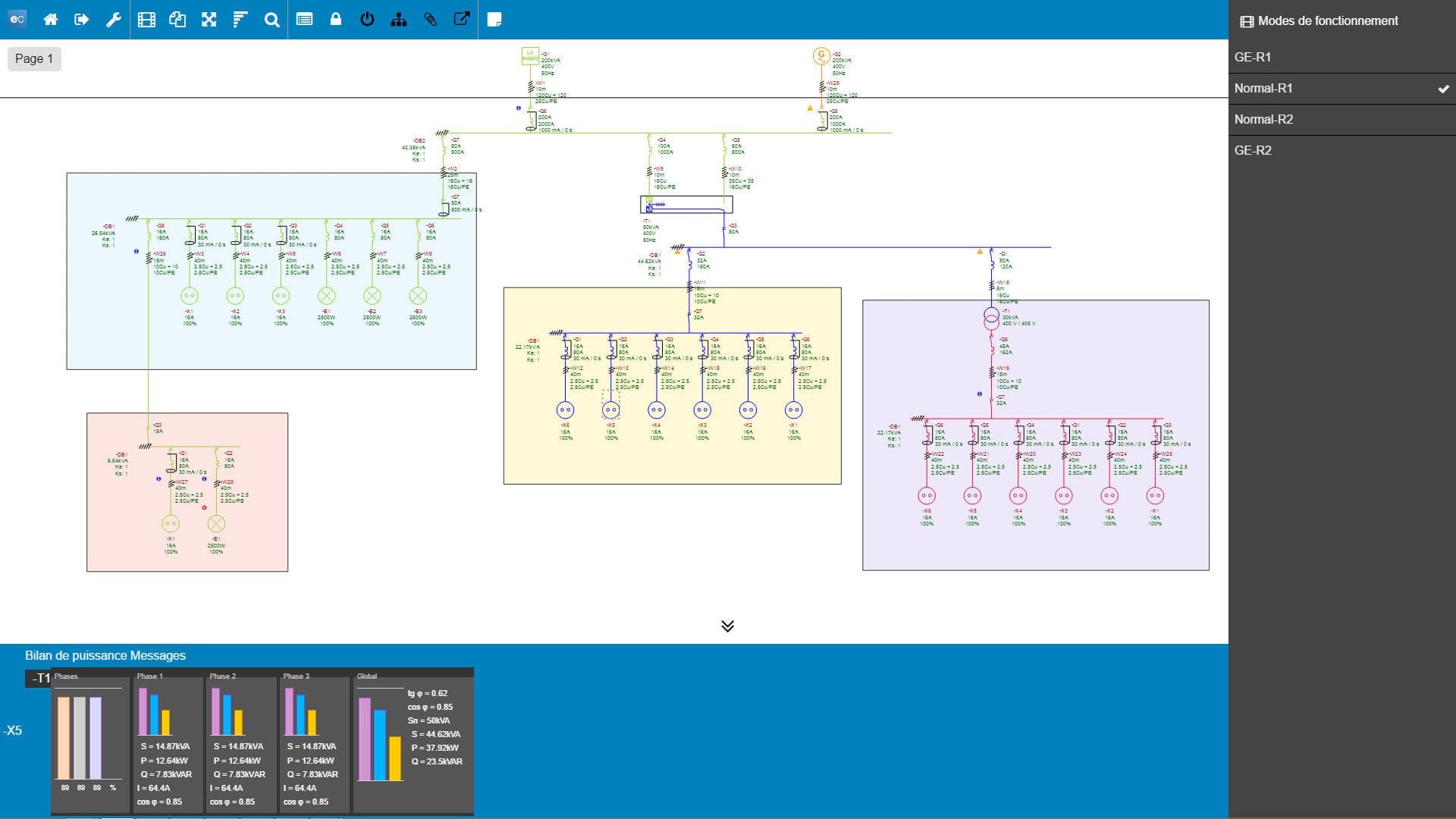Image resolution: width=1456 pixels, height=819 pixels.
Task: Click the Modes de fonctionnement header
Action: pyautogui.click(x=1319, y=21)
